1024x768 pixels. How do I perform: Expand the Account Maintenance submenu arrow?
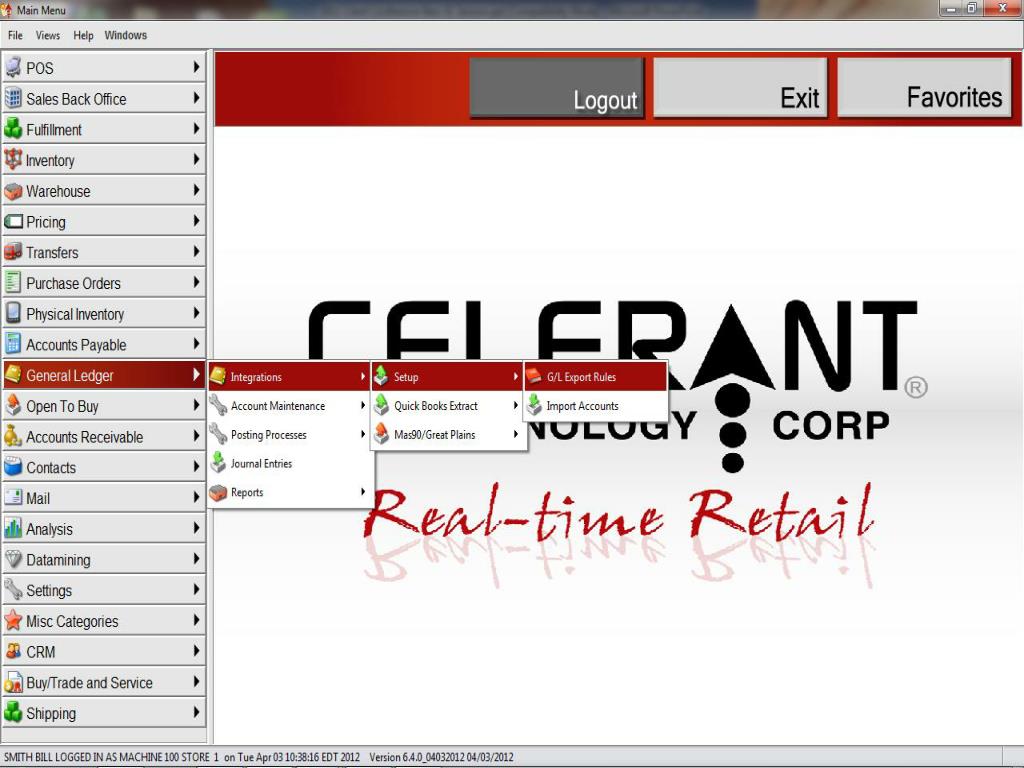pyautogui.click(x=362, y=406)
